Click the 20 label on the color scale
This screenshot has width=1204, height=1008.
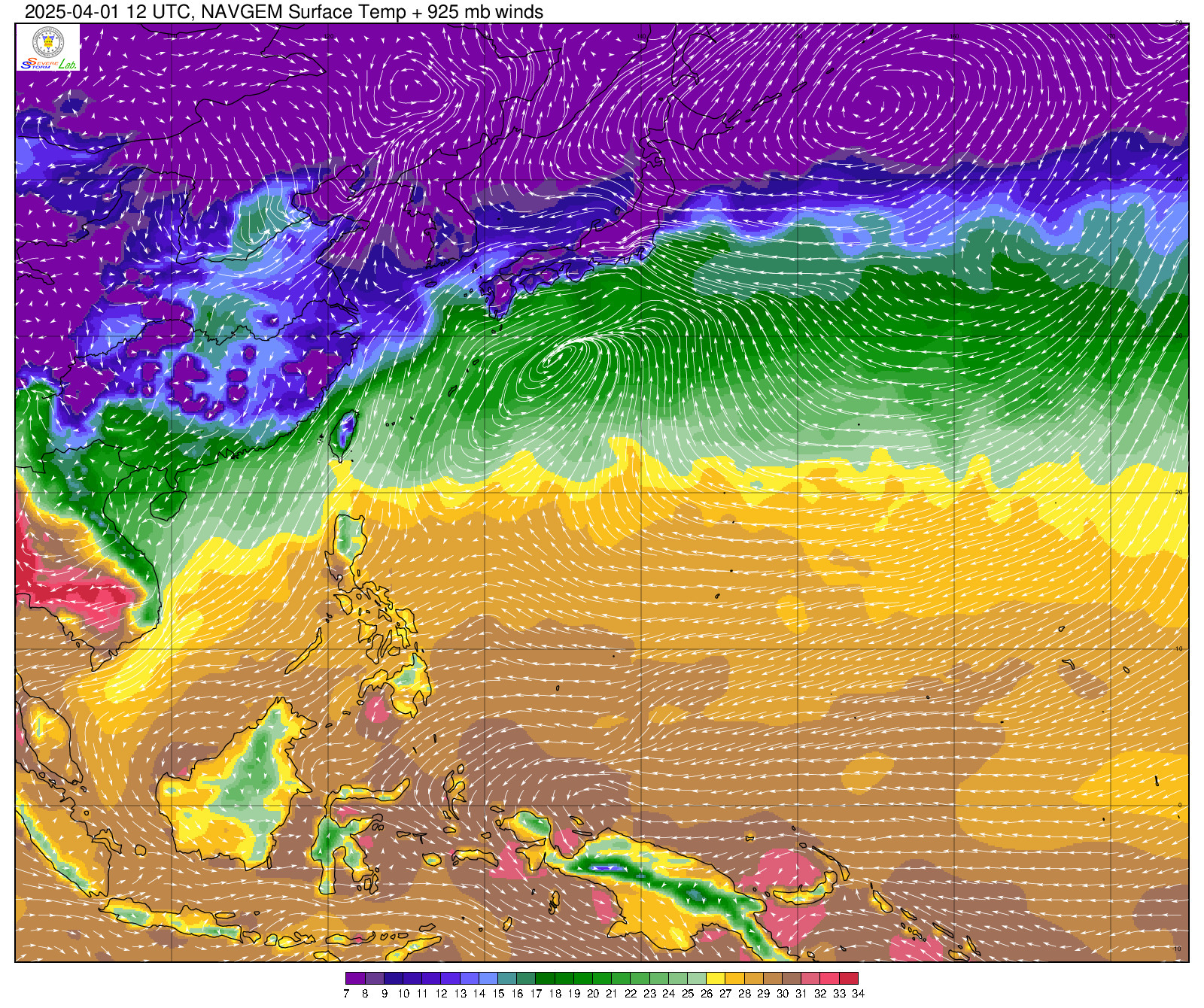click(x=592, y=994)
